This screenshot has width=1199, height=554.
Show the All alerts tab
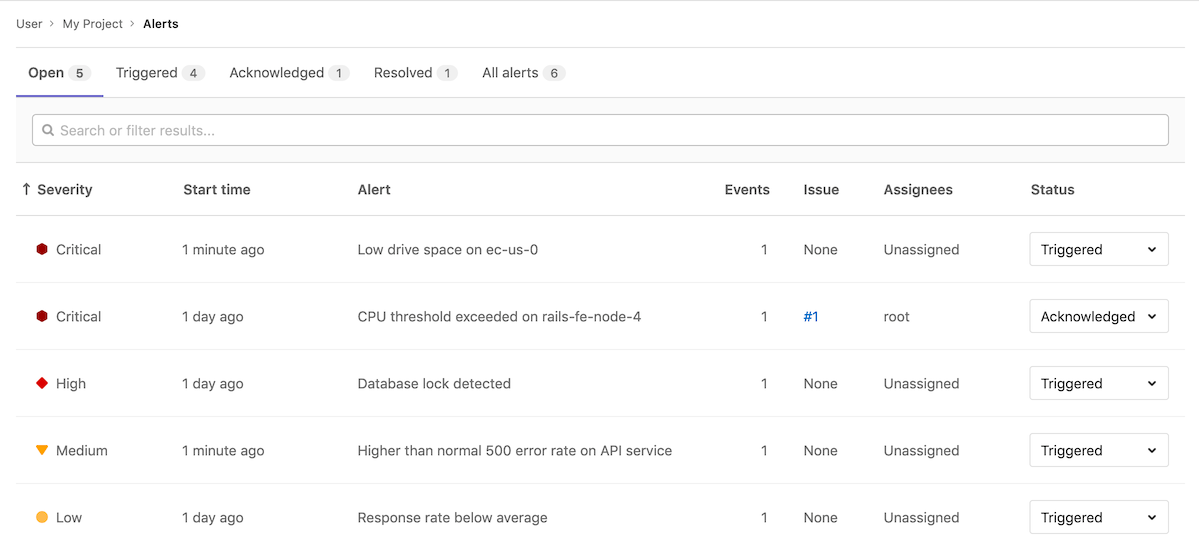[x=523, y=73]
